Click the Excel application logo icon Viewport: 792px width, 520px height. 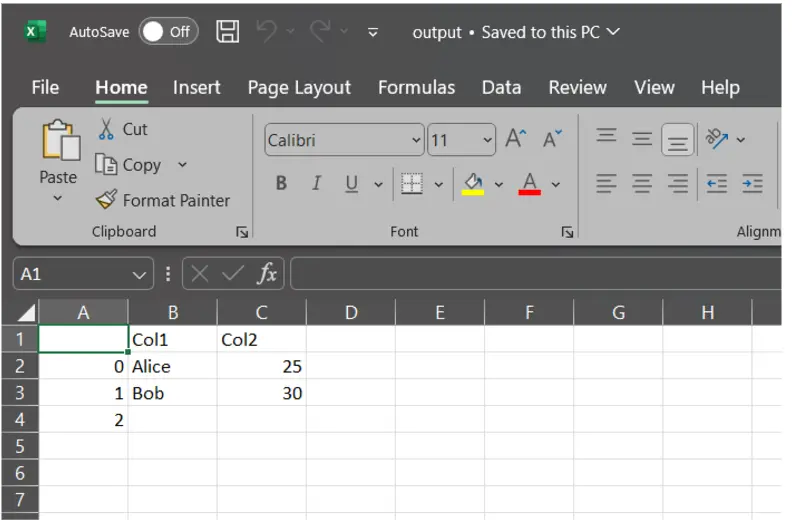point(35,31)
